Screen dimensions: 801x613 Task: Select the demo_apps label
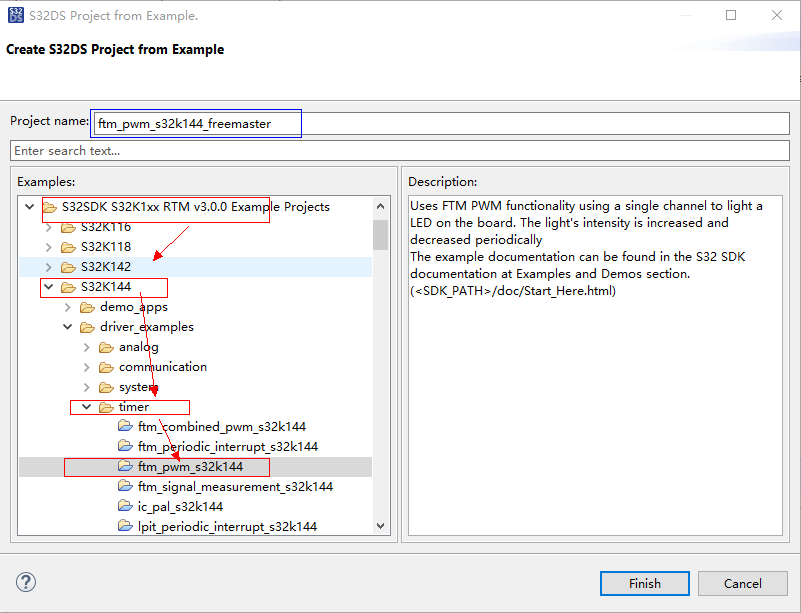134,307
